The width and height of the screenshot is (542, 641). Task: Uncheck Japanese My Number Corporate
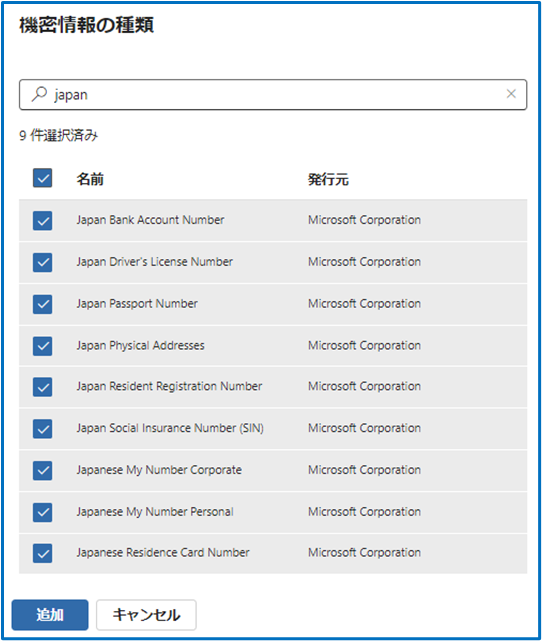(x=43, y=471)
